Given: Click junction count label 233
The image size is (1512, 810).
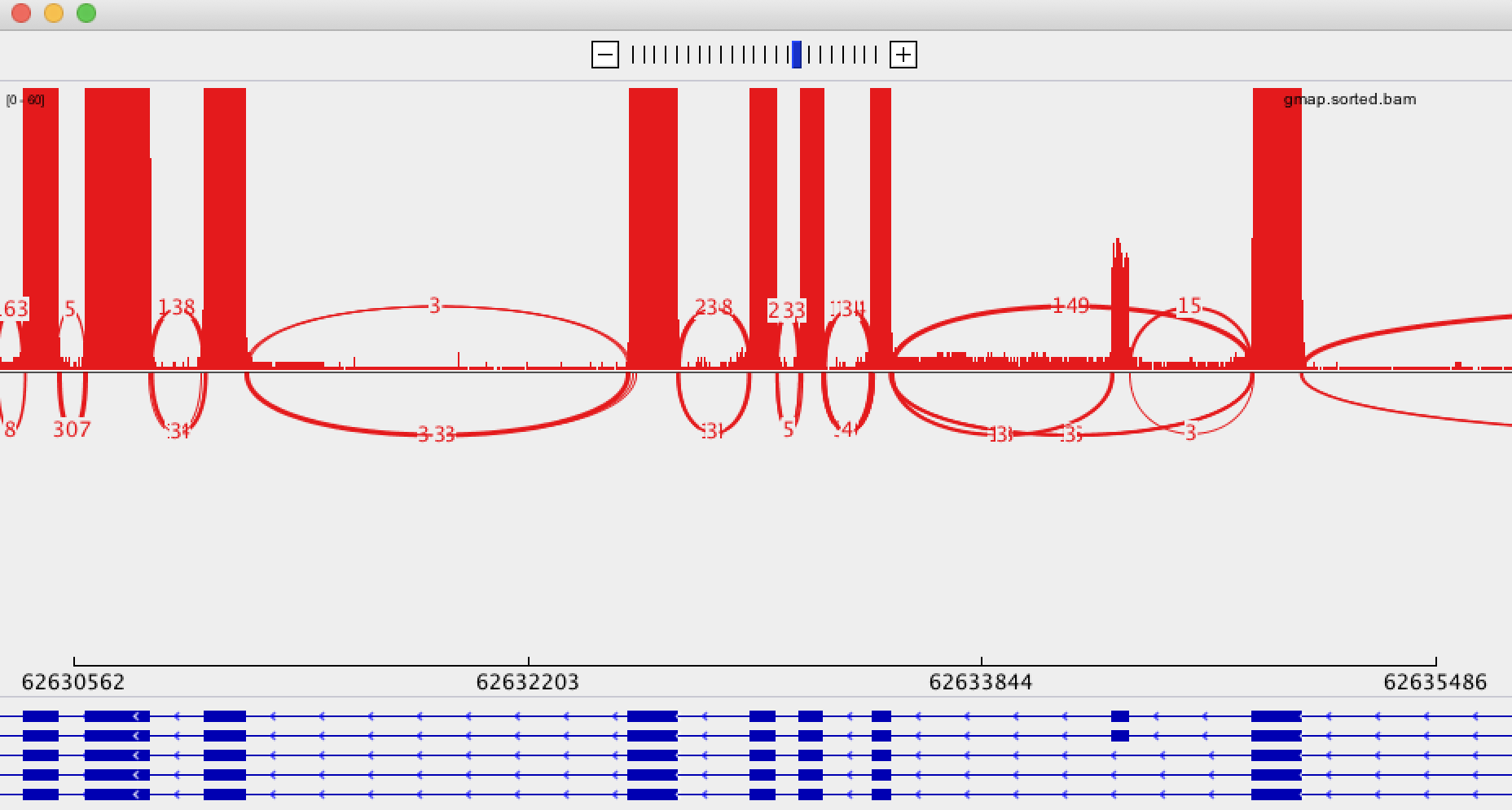Looking at the screenshot, I should [x=787, y=310].
